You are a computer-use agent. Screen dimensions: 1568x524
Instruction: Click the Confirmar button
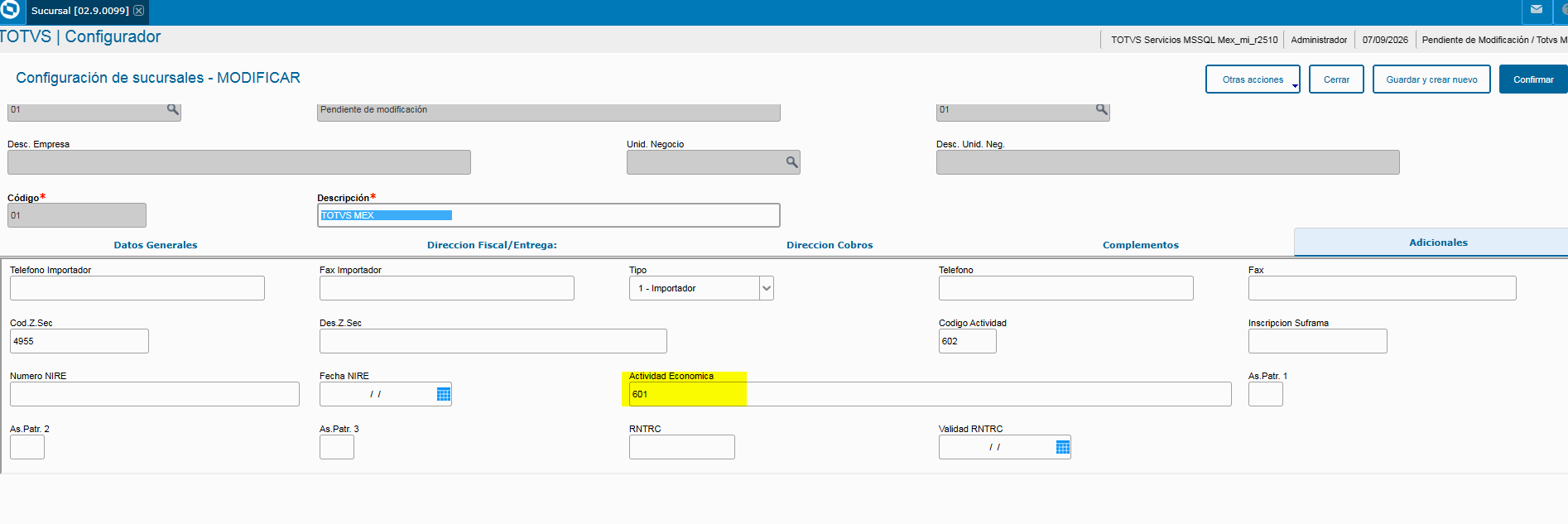click(1533, 79)
